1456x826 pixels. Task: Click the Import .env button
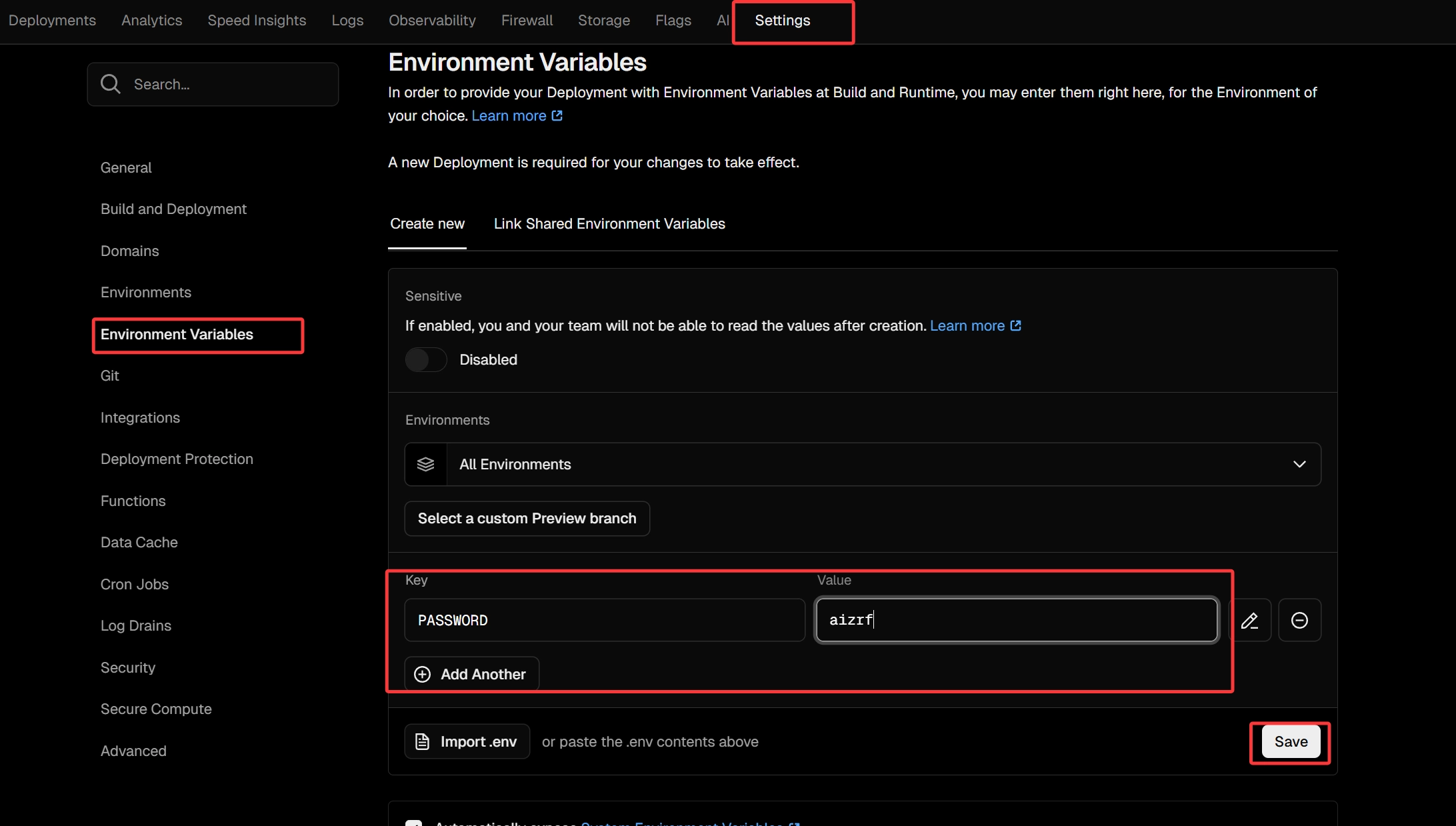(467, 741)
